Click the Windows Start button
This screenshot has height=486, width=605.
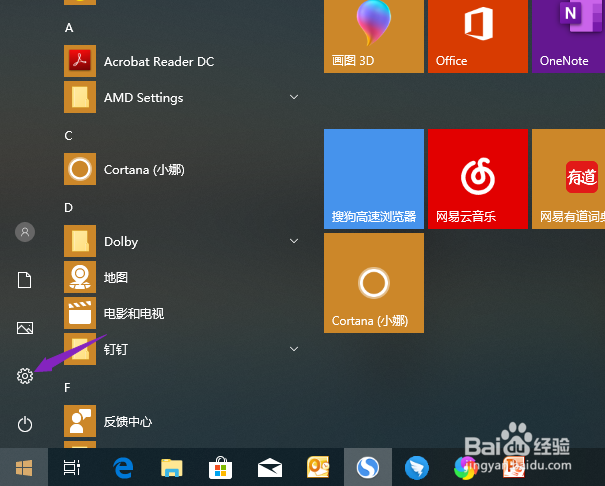point(24,467)
